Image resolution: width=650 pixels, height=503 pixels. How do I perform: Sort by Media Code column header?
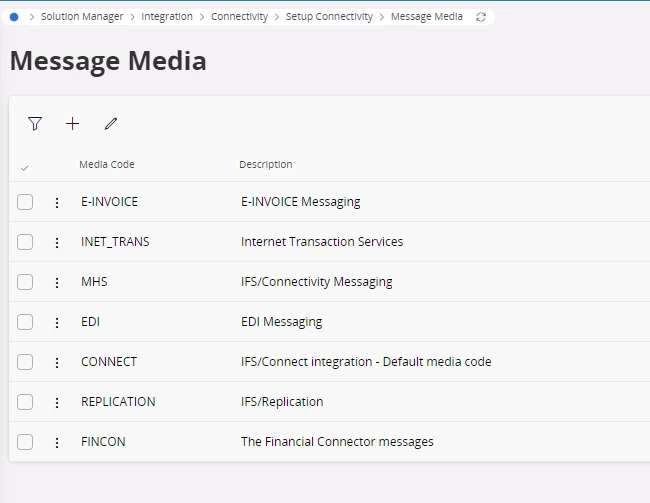[x=107, y=164]
